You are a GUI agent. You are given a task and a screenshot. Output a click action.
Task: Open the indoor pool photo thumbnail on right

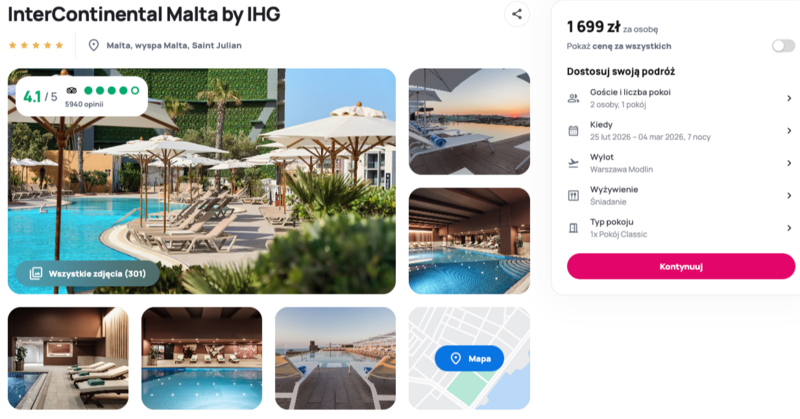tap(469, 241)
